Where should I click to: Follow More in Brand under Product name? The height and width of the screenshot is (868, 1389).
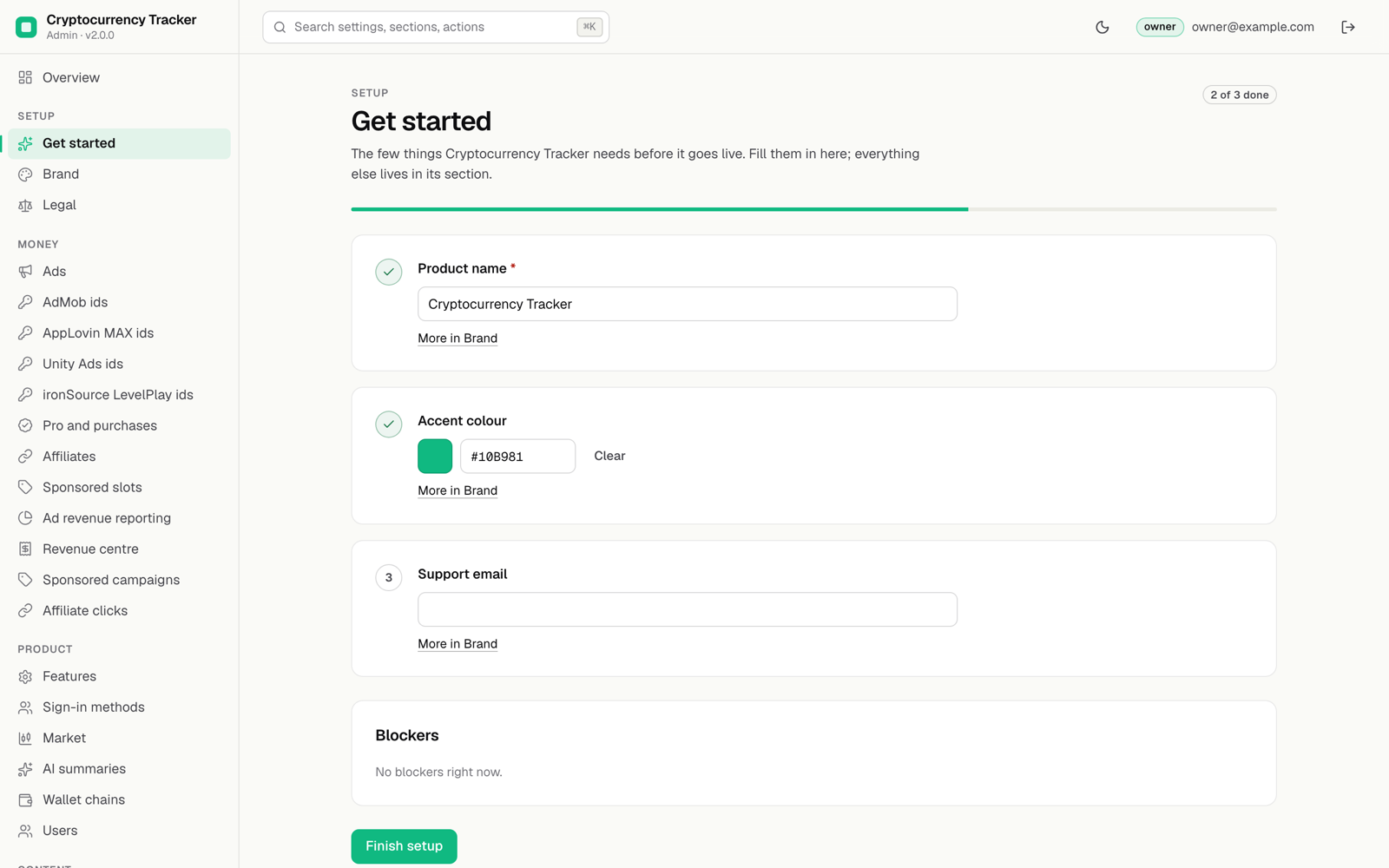(458, 339)
